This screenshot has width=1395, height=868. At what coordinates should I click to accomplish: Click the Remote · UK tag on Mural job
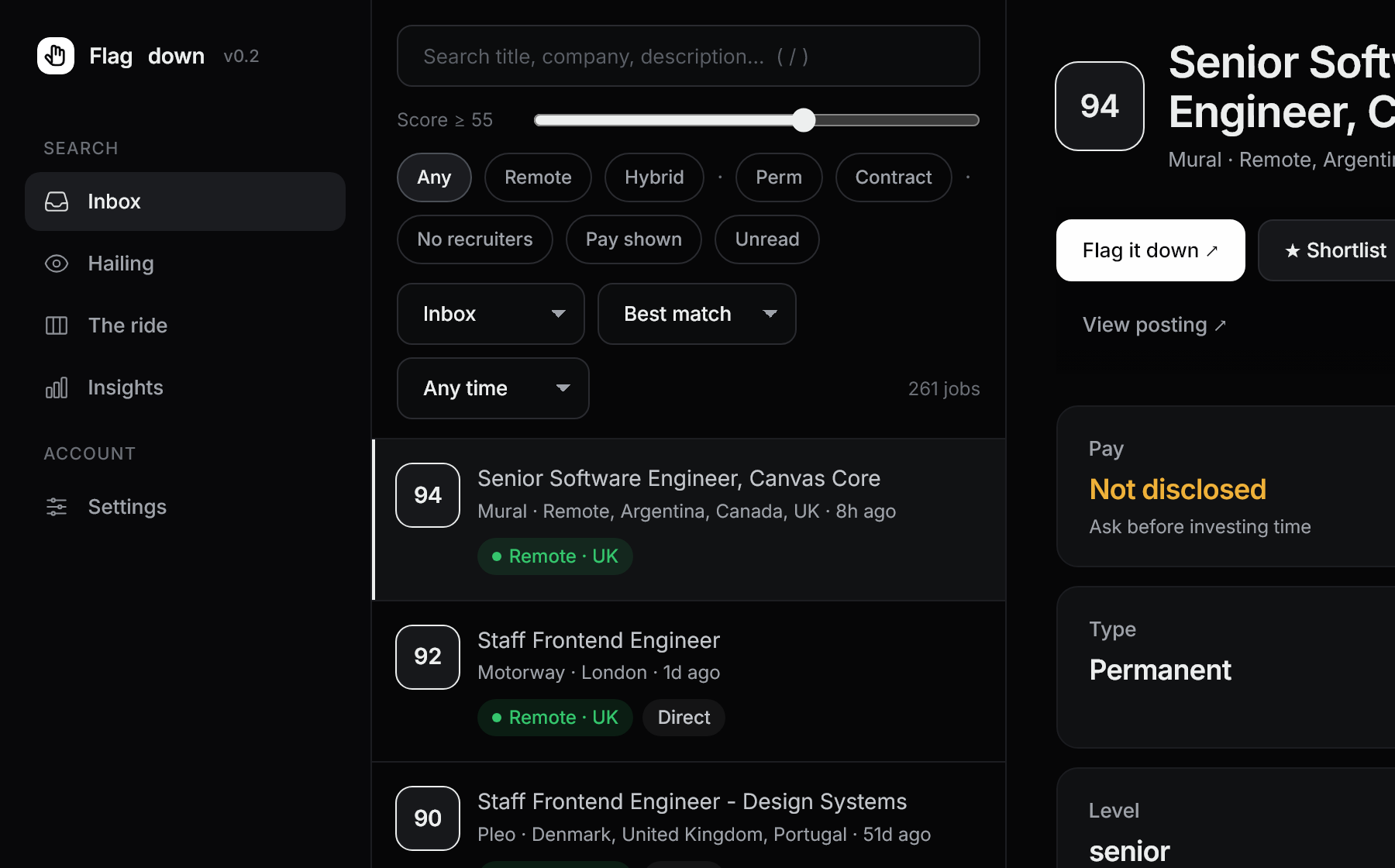[x=555, y=556]
